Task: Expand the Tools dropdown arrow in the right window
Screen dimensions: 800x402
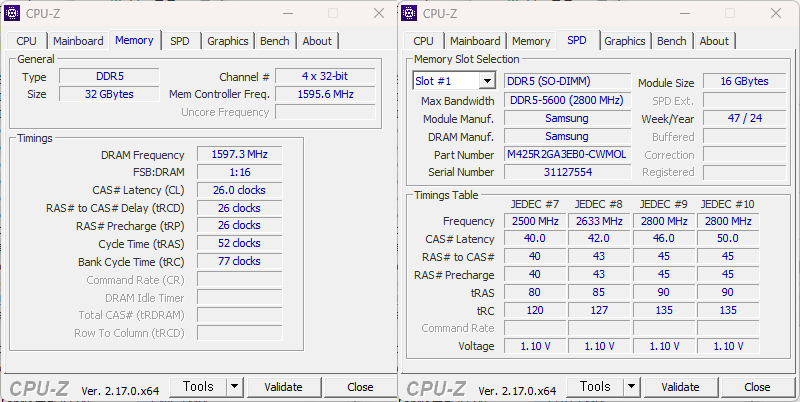Action: click(x=631, y=387)
